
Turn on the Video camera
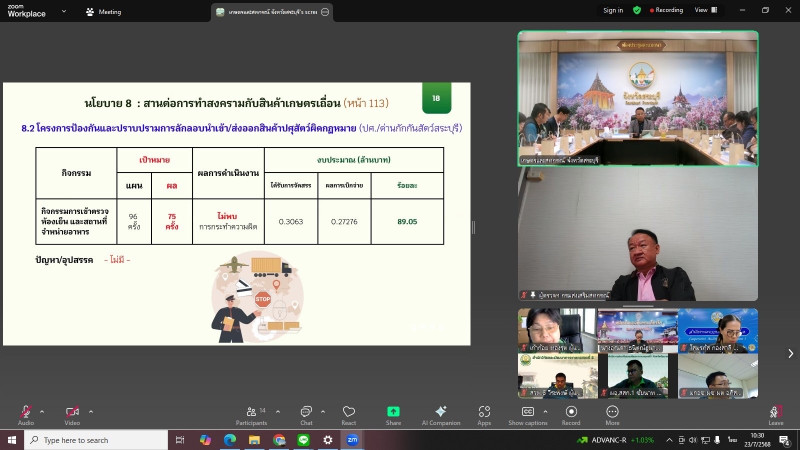(72, 412)
